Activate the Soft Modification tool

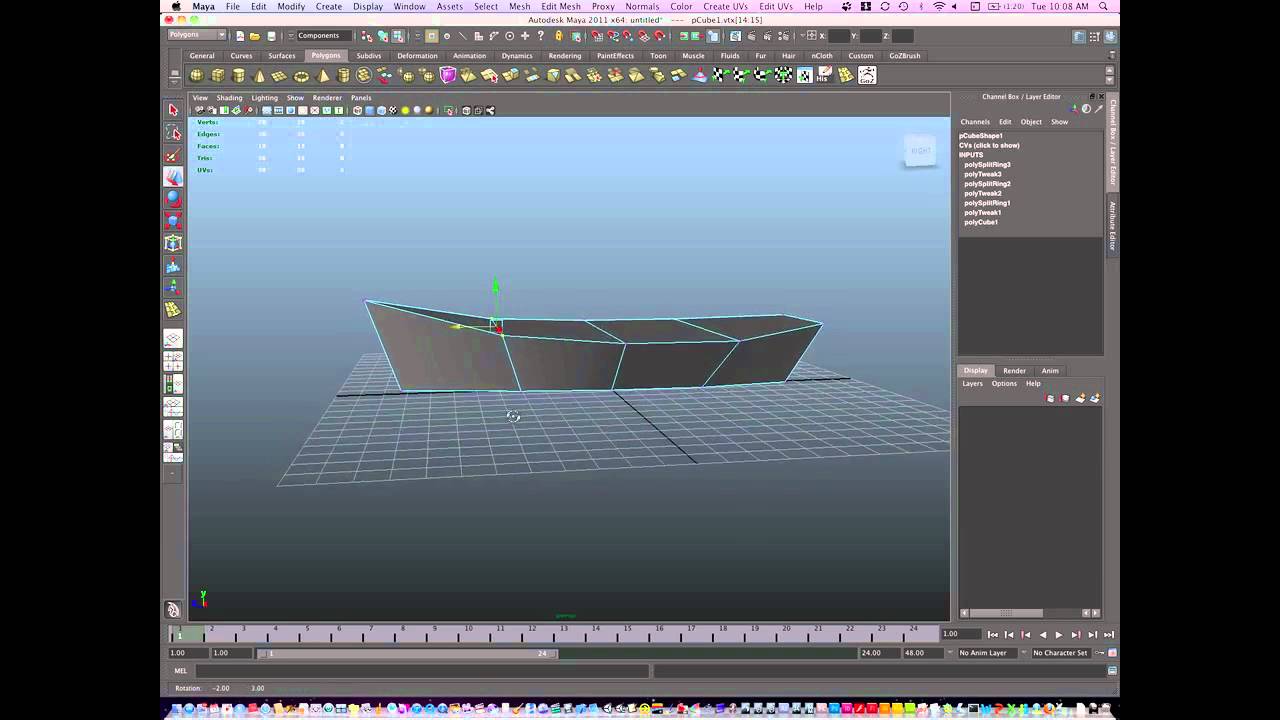point(173,265)
